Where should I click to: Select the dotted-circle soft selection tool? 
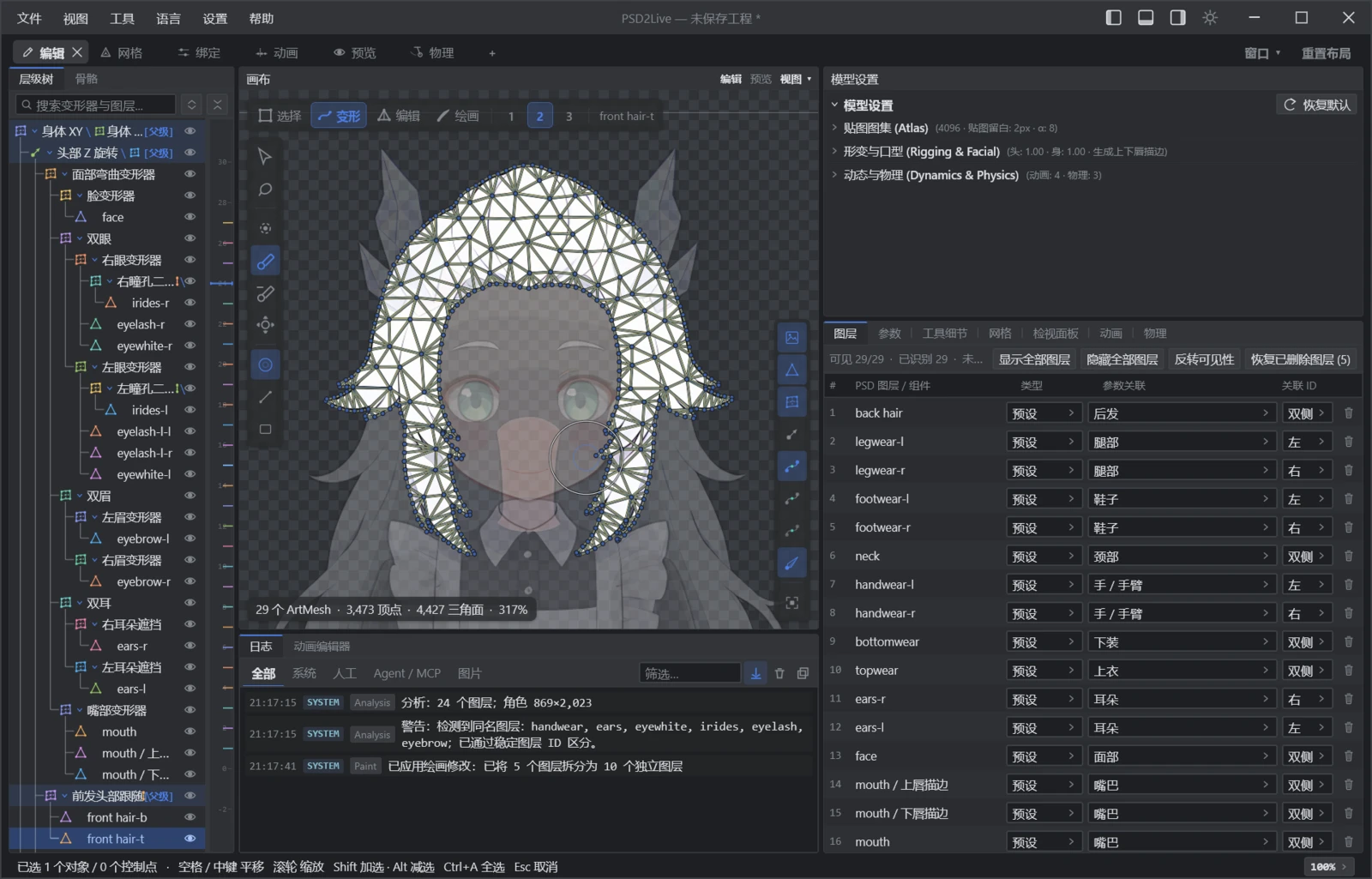[265, 228]
